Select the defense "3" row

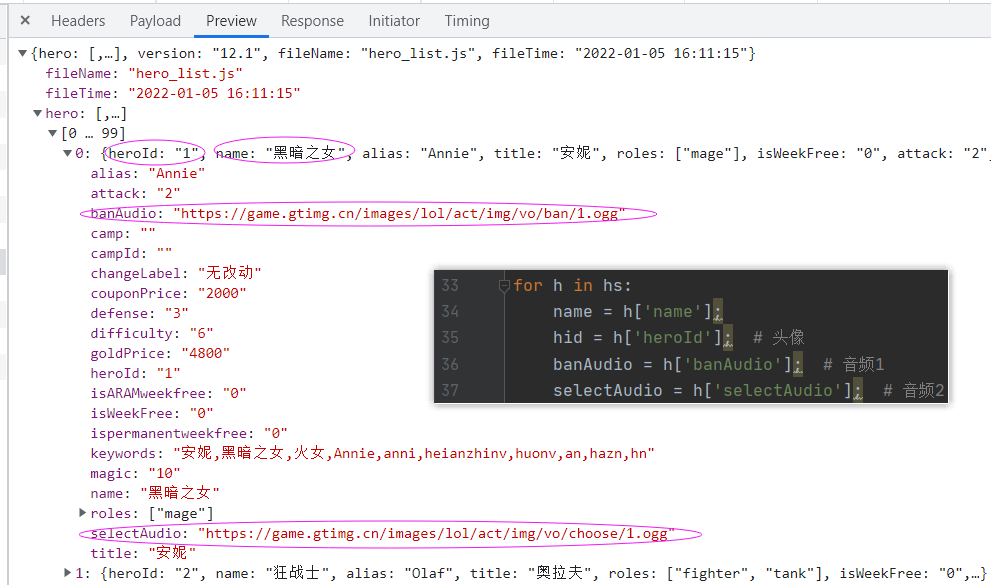pos(139,313)
